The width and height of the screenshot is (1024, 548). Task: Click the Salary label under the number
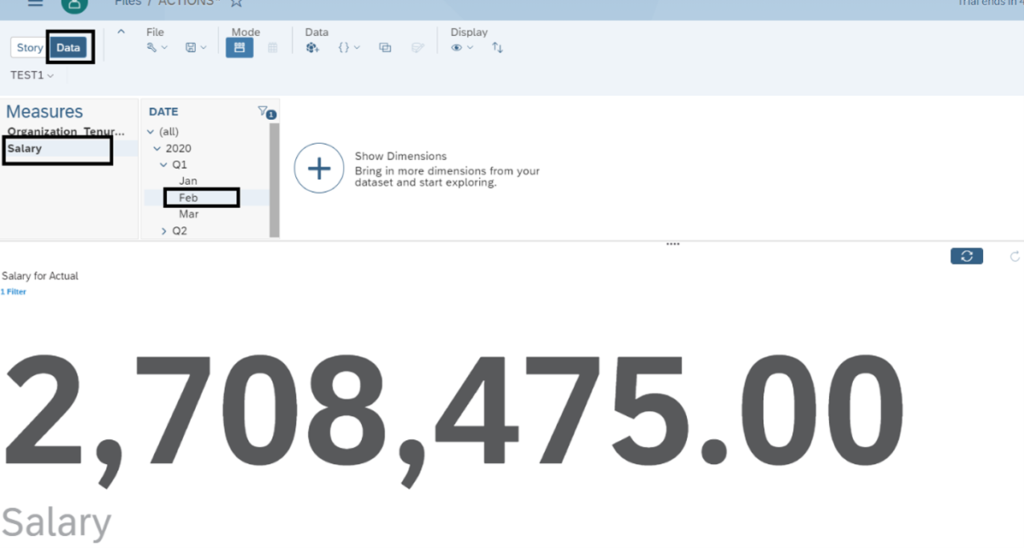pyautogui.click(x=56, y=523)
